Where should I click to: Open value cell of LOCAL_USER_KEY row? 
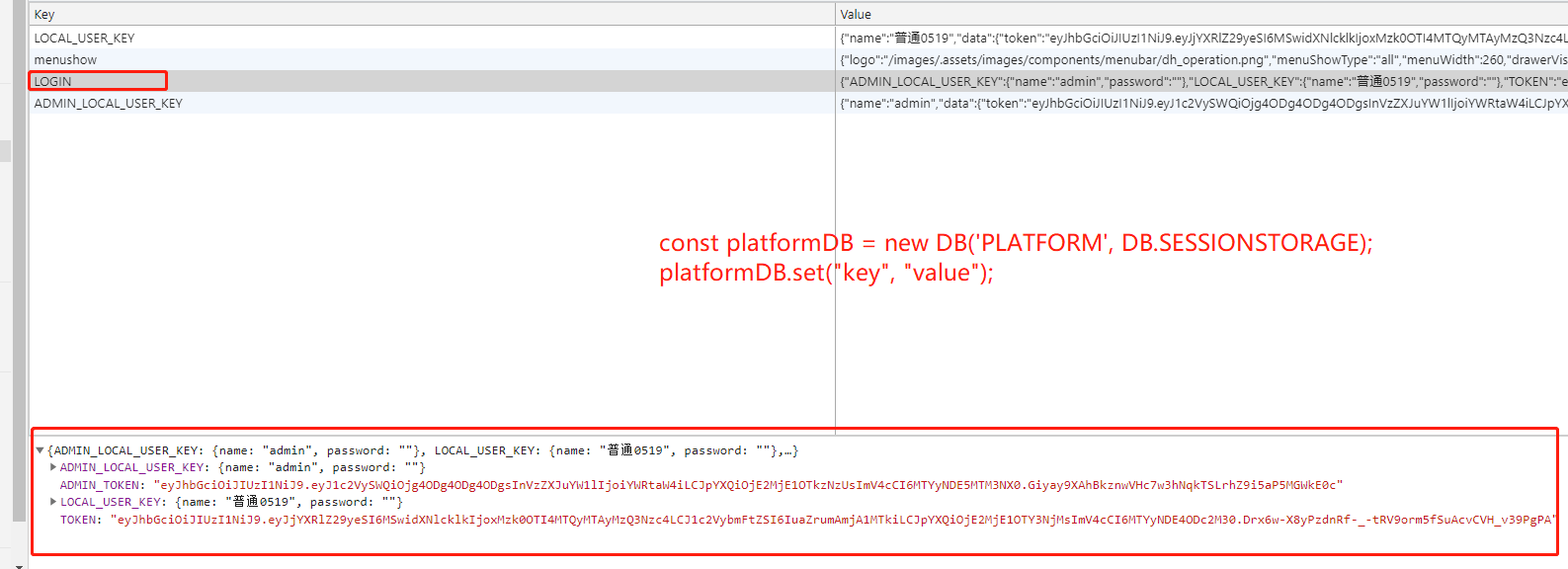point(1201,38)
